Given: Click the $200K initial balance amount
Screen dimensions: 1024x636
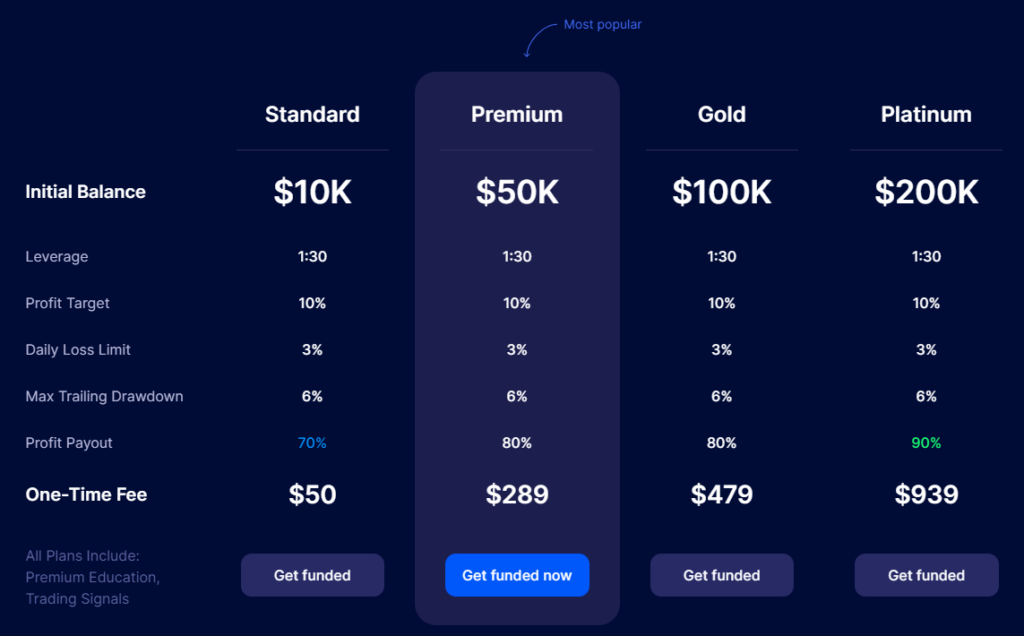Looking at the screenshot, I should coord(926,192).
